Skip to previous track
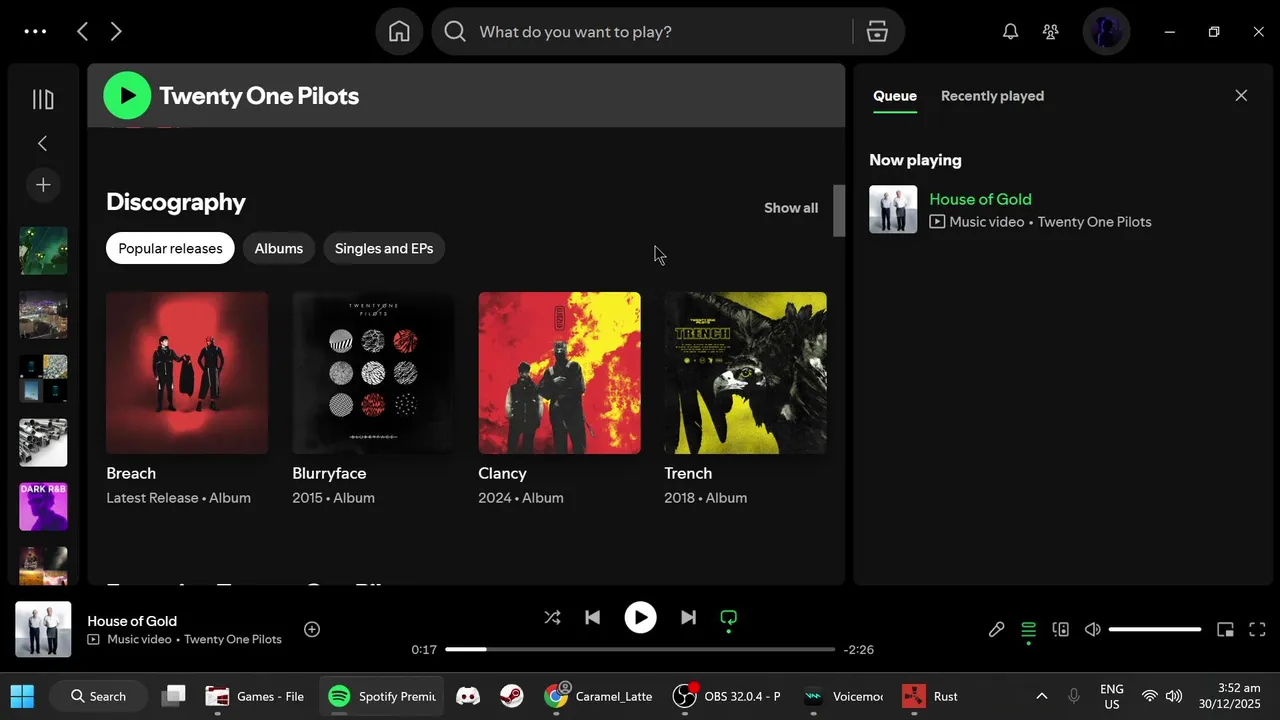This screenshot has width=1280, height=720. pyautogui.click(x=592, y=618)
